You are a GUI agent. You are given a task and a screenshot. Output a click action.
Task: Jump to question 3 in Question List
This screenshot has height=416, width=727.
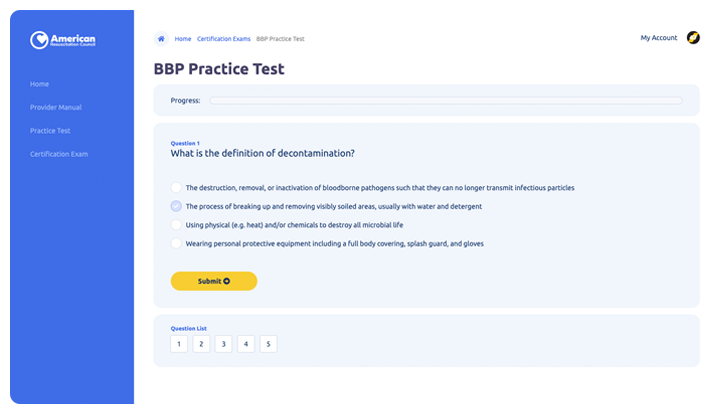(x=223, y=344)
